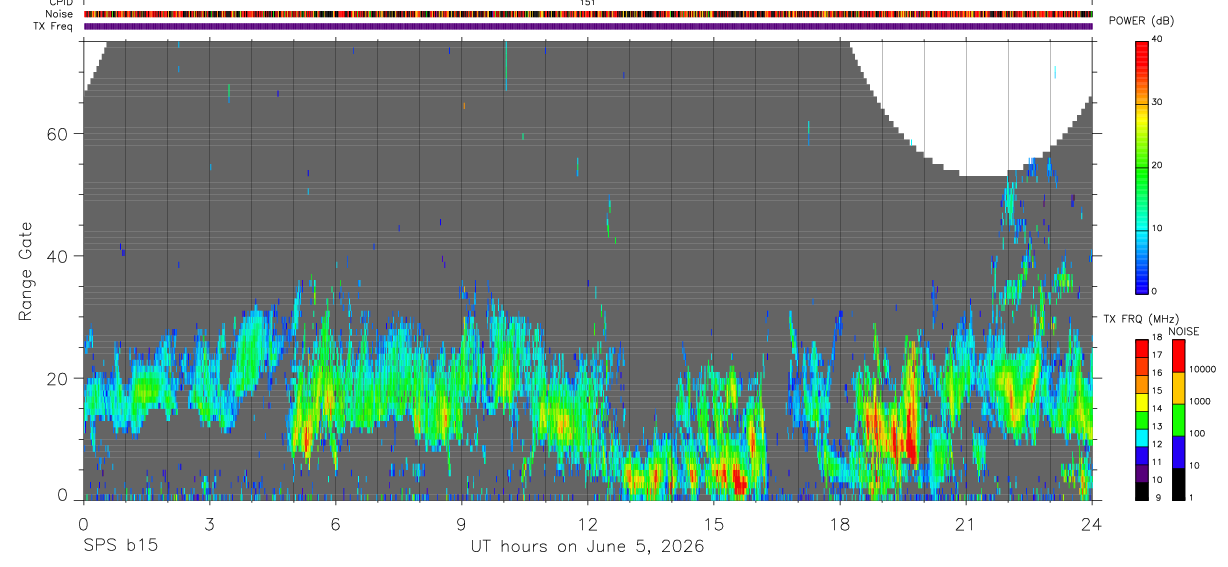Click the Noise color strip above the plot

(588, 15)
